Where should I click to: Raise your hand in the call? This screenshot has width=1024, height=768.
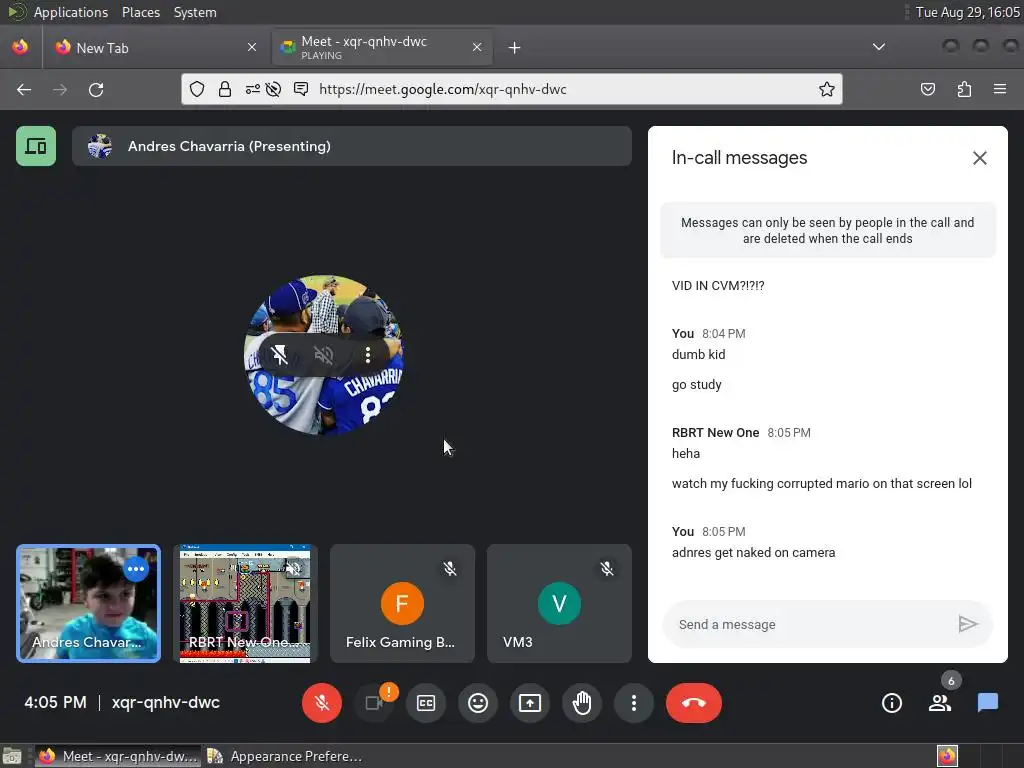click(x=582, y=703)
